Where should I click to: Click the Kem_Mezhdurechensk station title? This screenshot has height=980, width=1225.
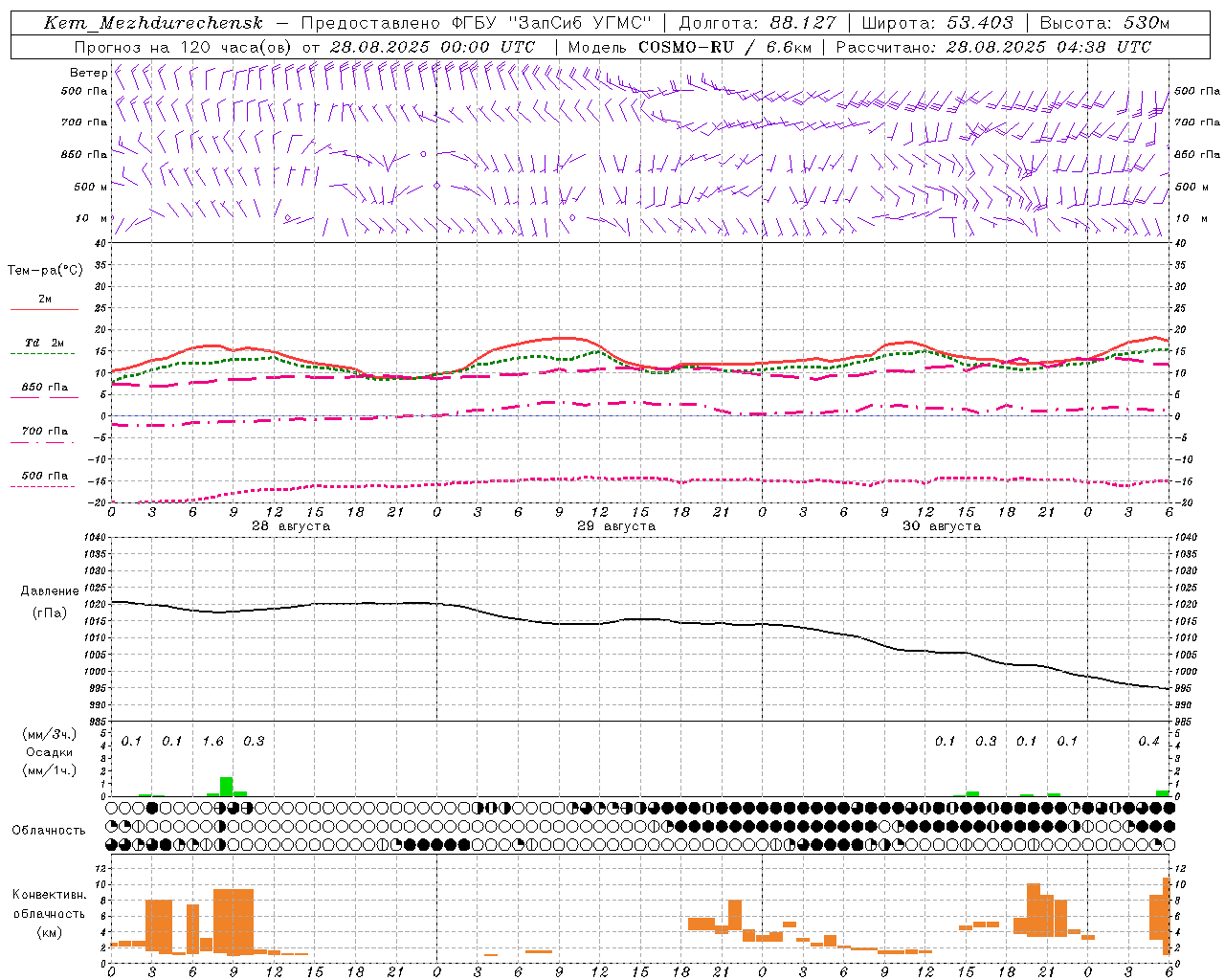153,23
